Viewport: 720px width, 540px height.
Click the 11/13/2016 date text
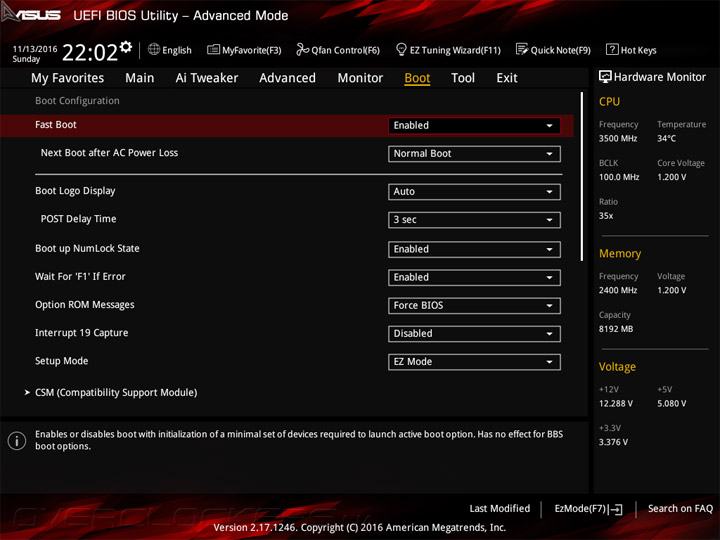(x=35, y=49)
